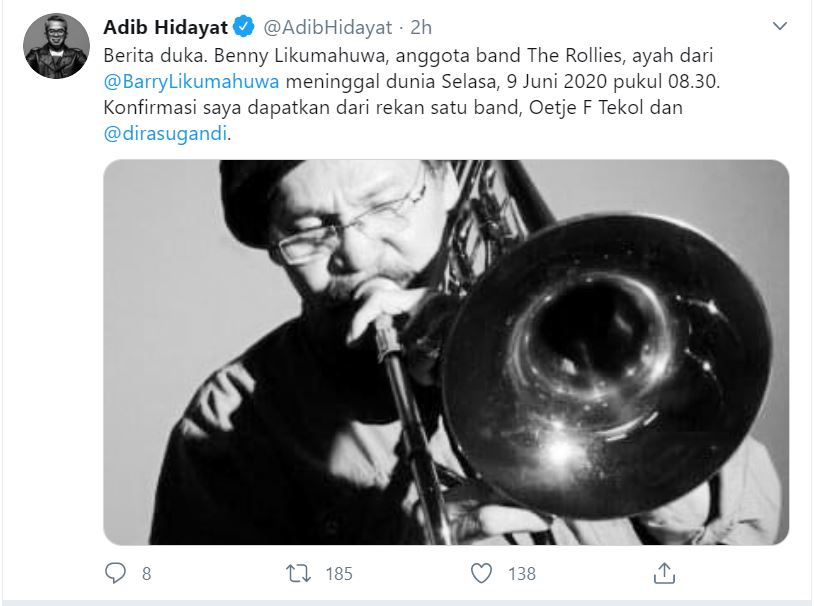814x606 pixels.
Task: Follow the @dirasugandi mention link
Action: tap(166, 133)
